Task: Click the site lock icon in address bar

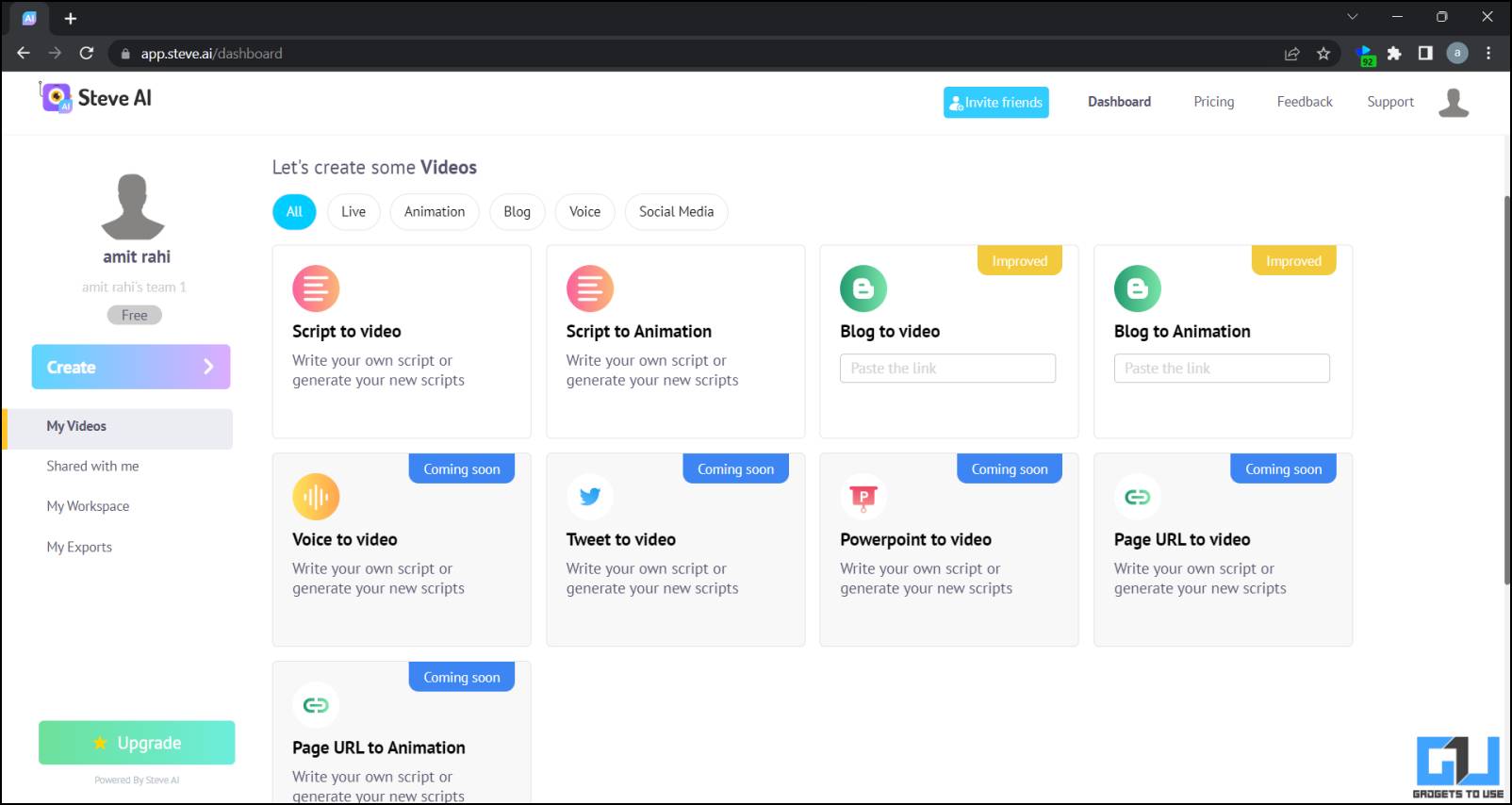Action: 125,54
